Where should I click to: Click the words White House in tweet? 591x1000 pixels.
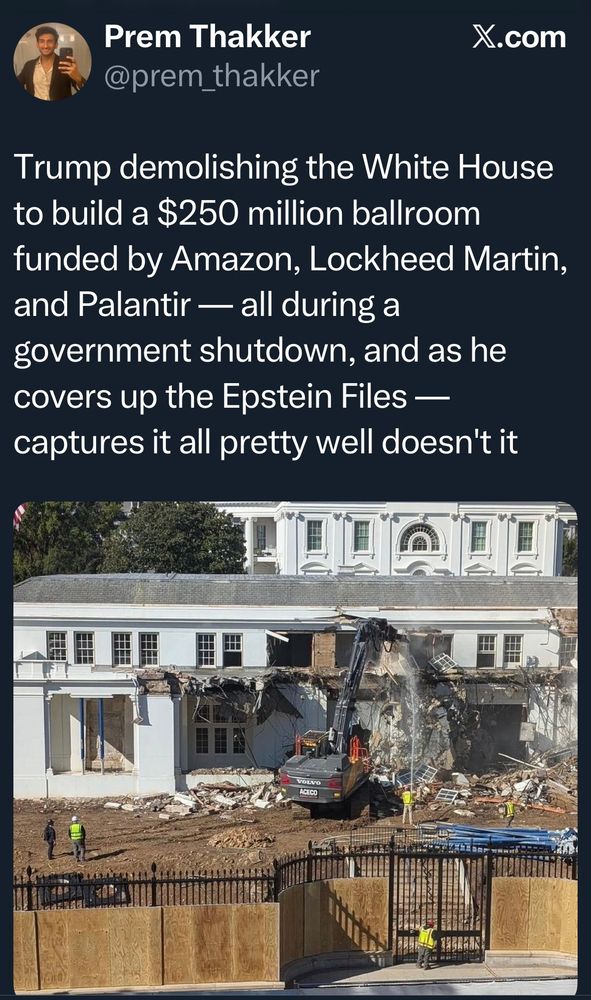click(458, 167)
